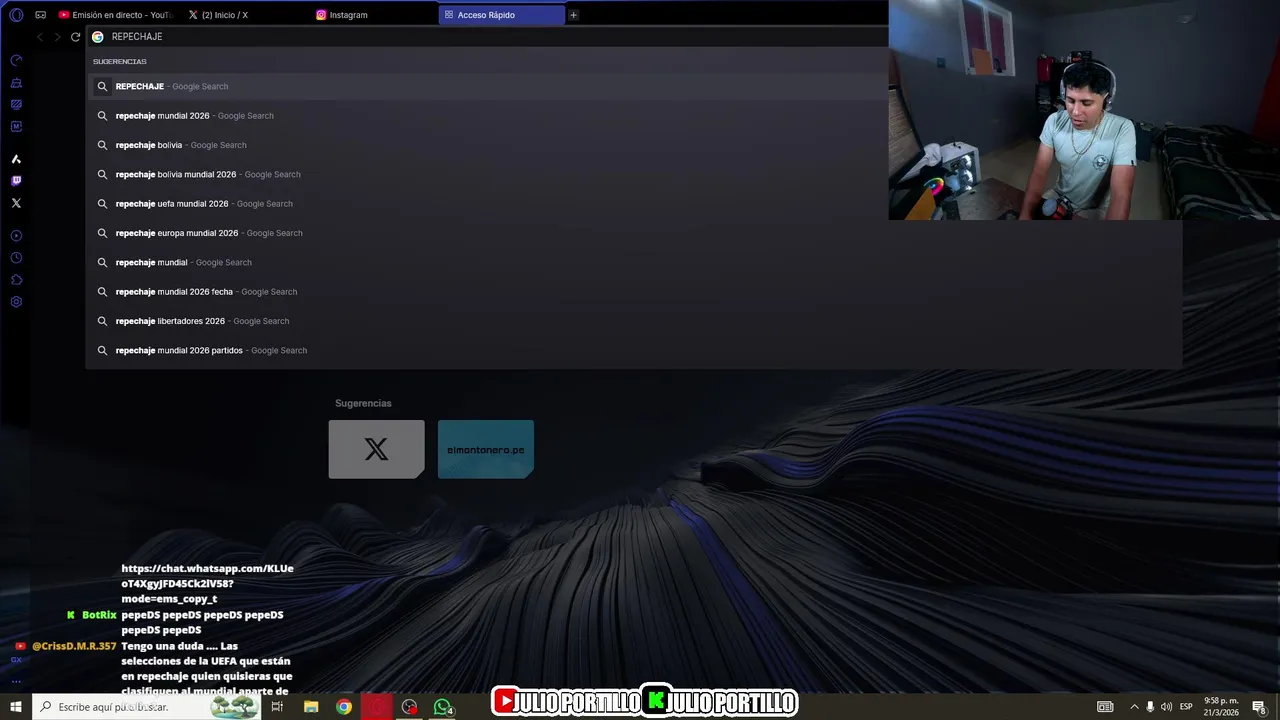Select suggestion repechaje libertadores 2026
Screen dimensions: 1280x720
[633, 321]
